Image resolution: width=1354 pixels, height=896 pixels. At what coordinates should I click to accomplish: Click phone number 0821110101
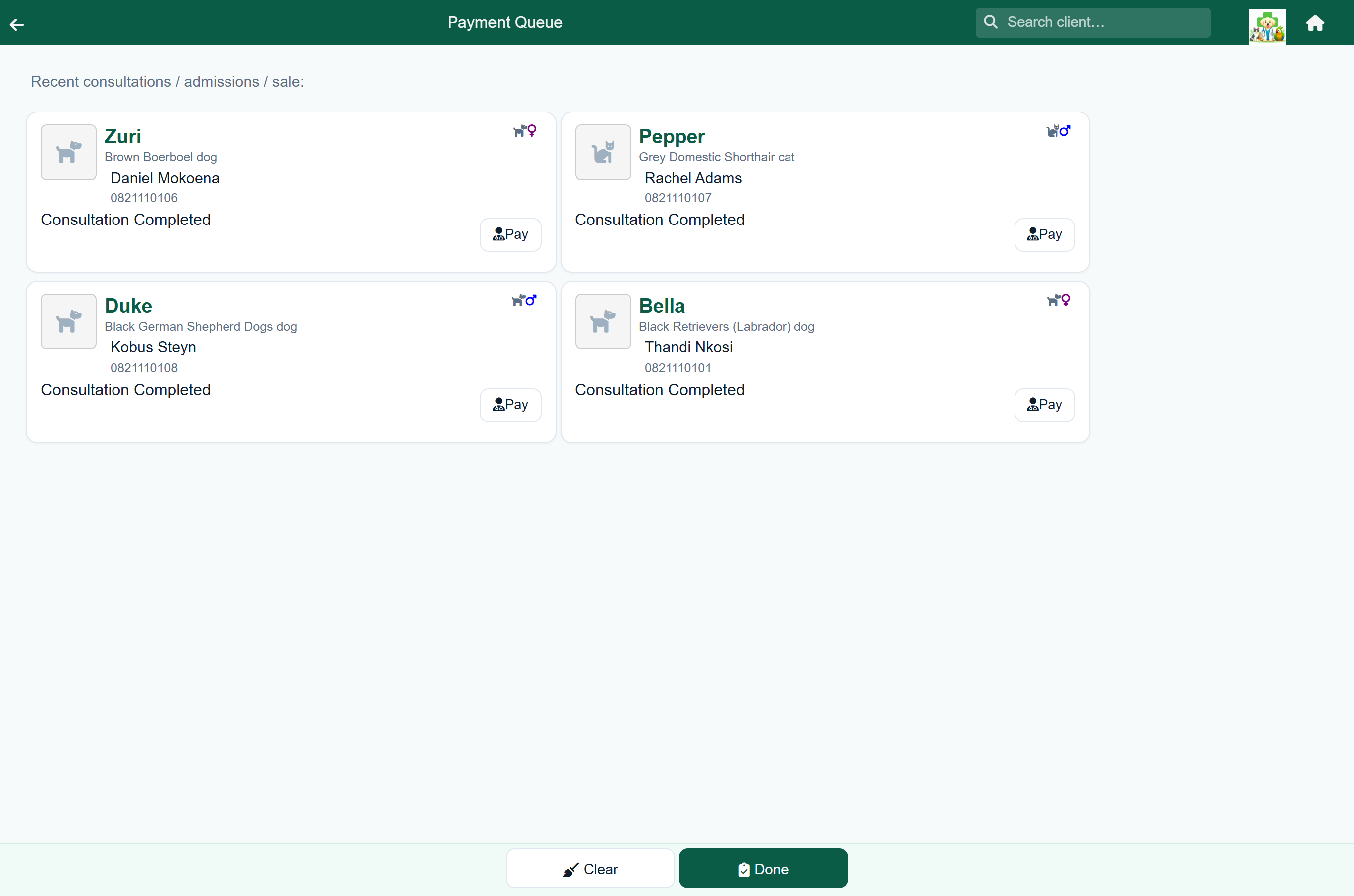(x=678, y=368)
